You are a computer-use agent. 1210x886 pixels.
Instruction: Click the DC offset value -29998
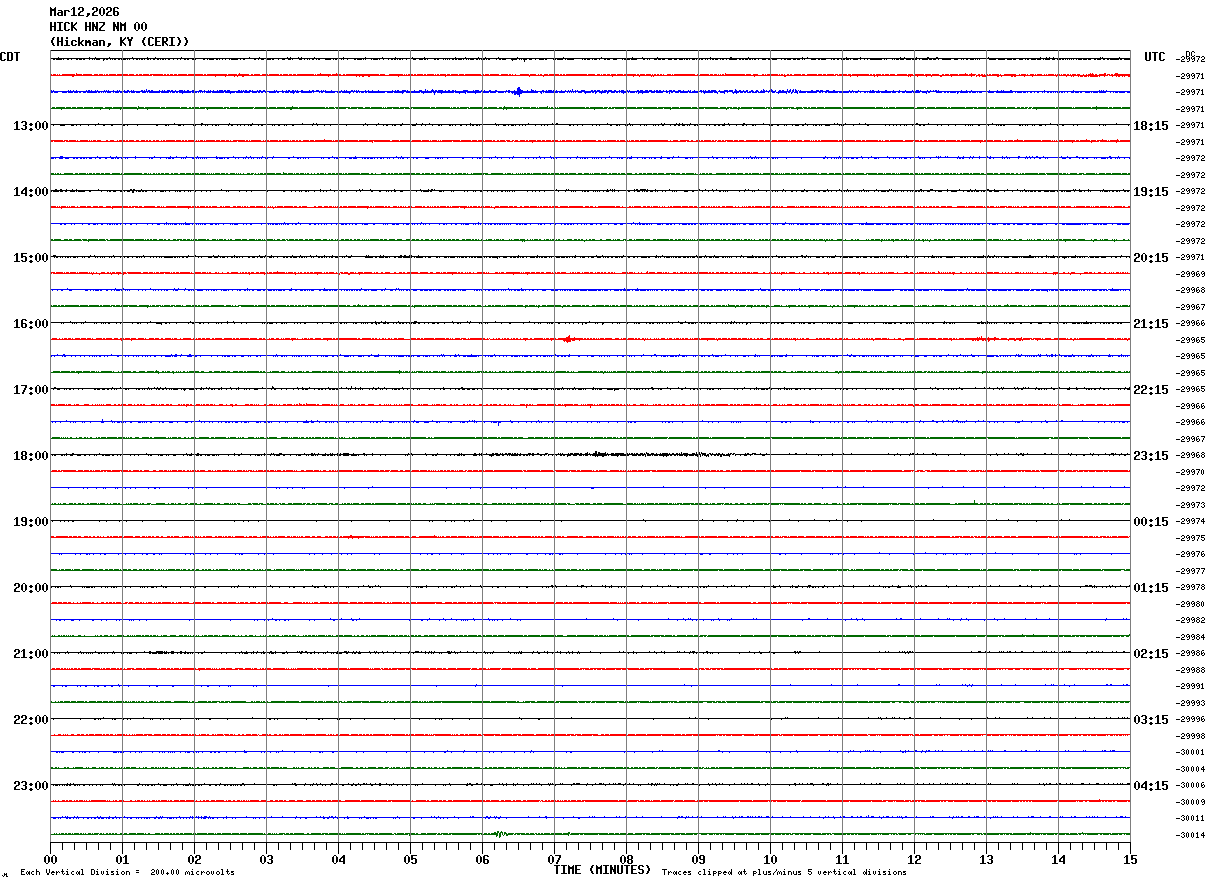1191,736
